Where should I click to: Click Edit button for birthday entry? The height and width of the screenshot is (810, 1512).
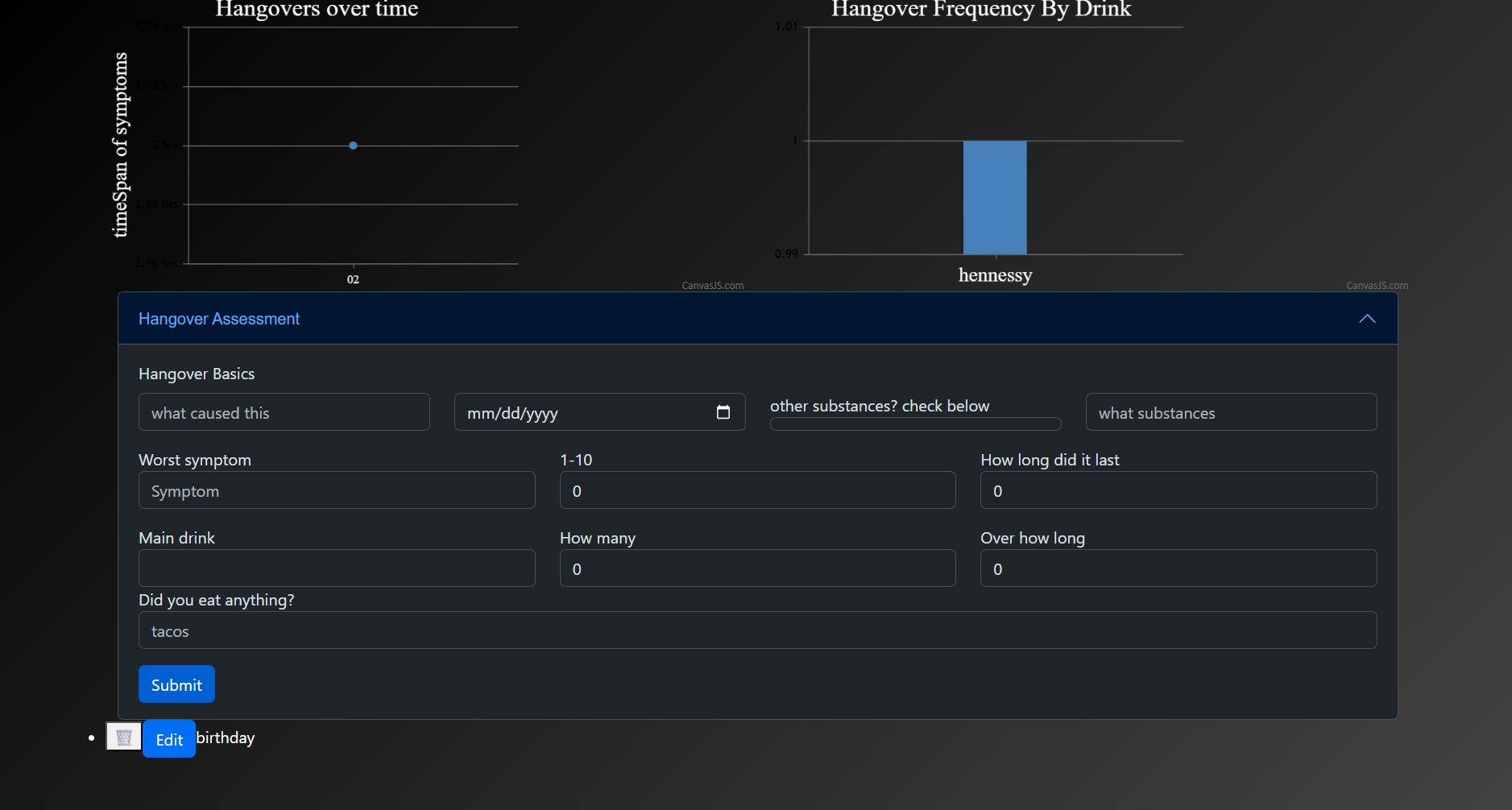pyautogui.click(x=169, y=739)
